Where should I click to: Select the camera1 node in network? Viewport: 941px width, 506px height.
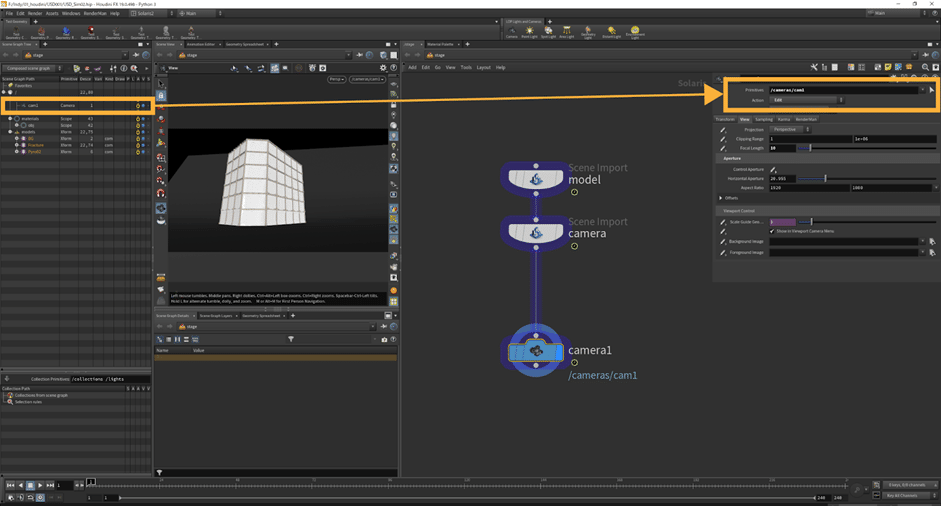tap(536, 352)
